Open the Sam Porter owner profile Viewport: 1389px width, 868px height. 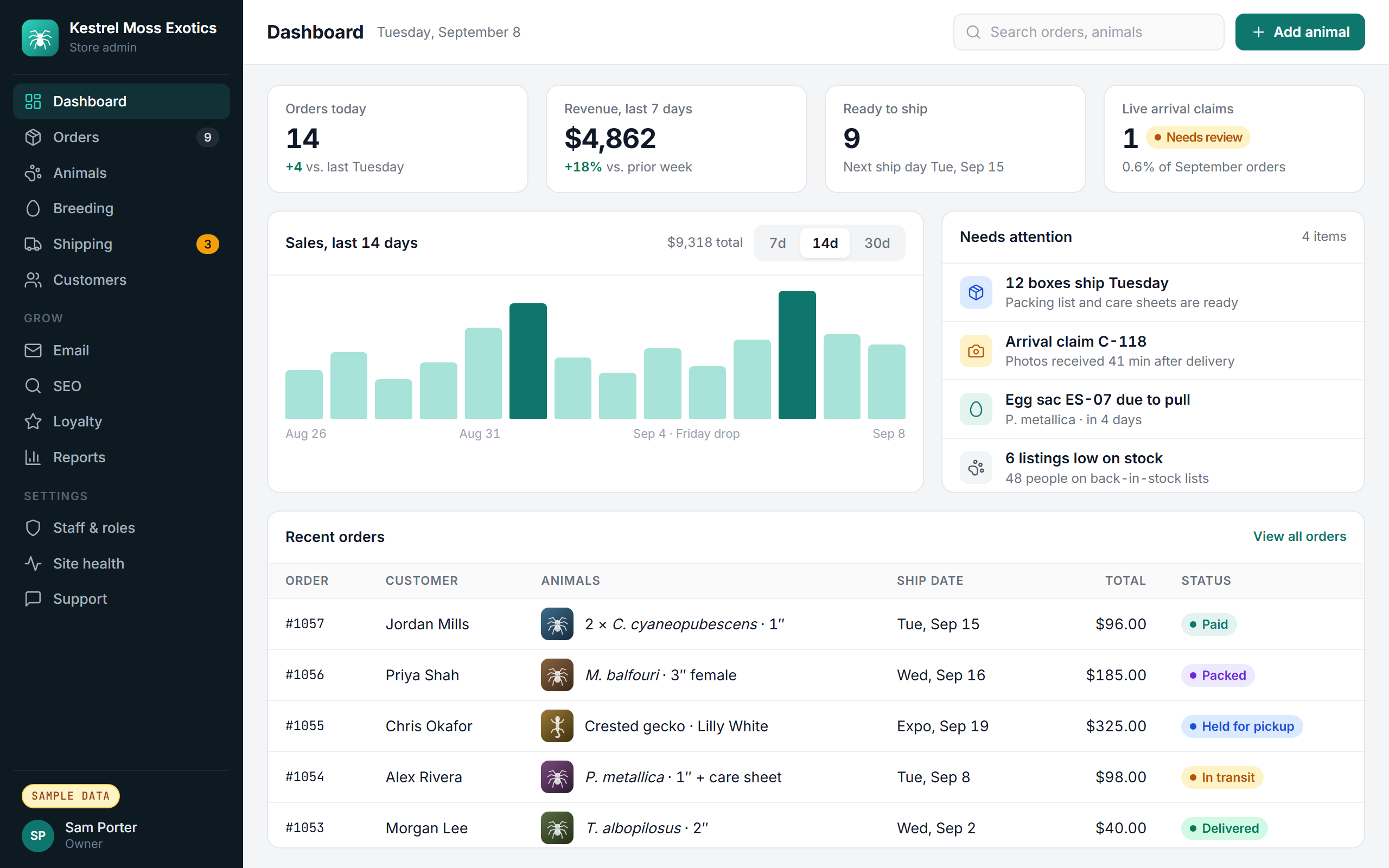pyautogui.click(x=80, y=835)
